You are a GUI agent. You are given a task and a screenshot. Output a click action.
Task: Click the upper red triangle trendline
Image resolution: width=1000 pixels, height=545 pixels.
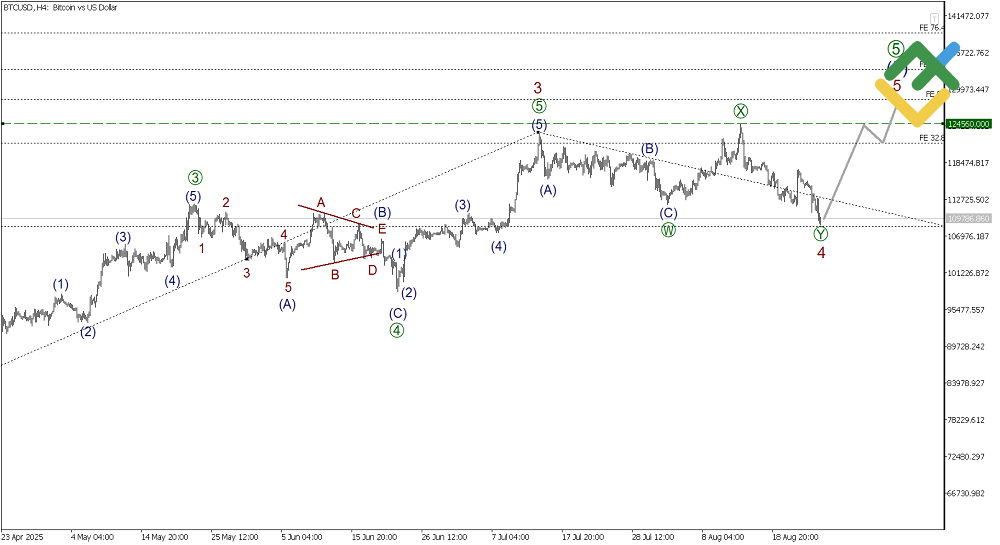[336, 216]
